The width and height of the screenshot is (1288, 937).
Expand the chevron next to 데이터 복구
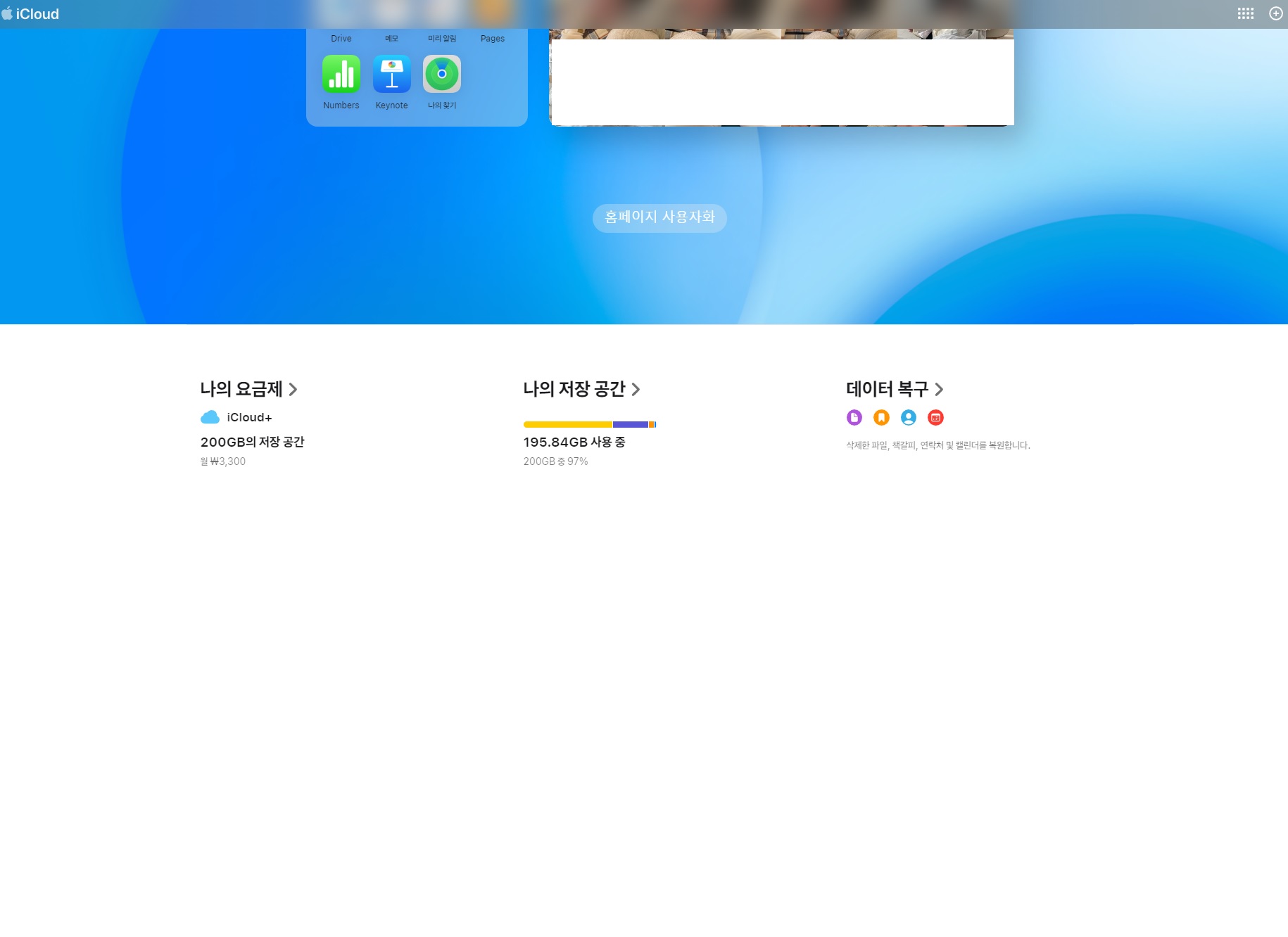939,390
